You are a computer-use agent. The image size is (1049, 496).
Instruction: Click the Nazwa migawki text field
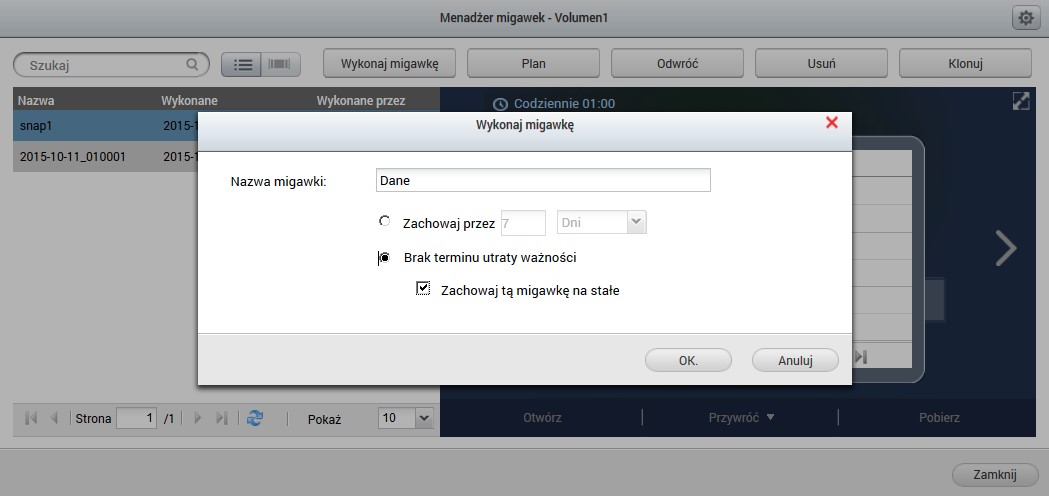(x=542, y=180)
